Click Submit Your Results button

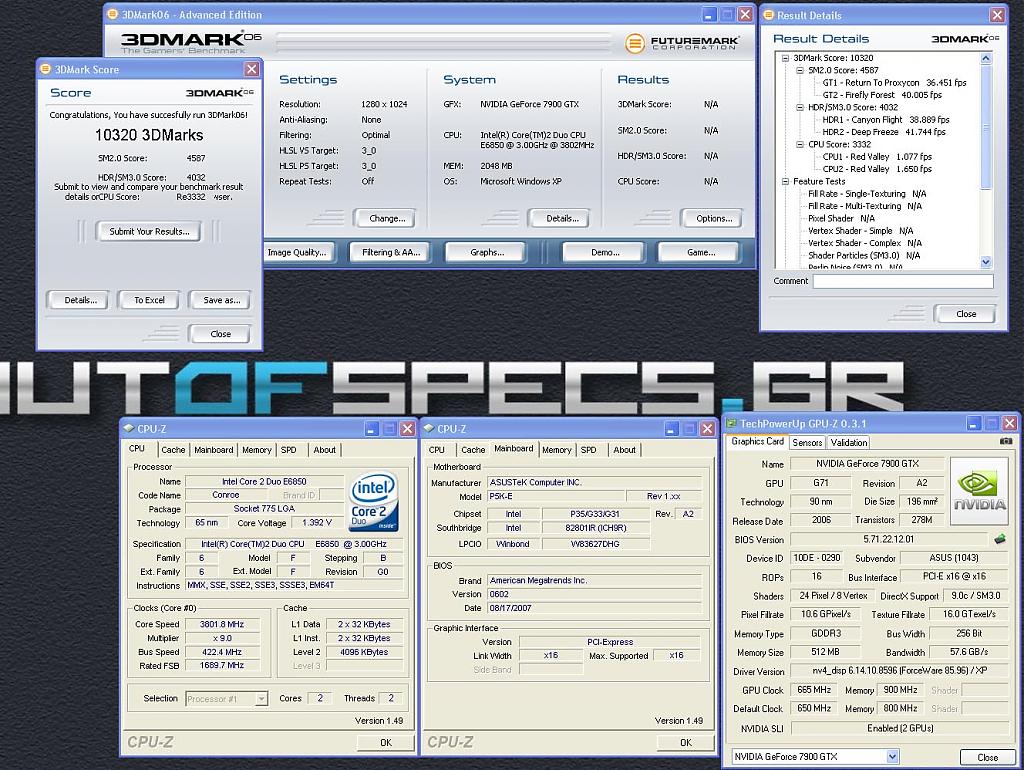150,231
